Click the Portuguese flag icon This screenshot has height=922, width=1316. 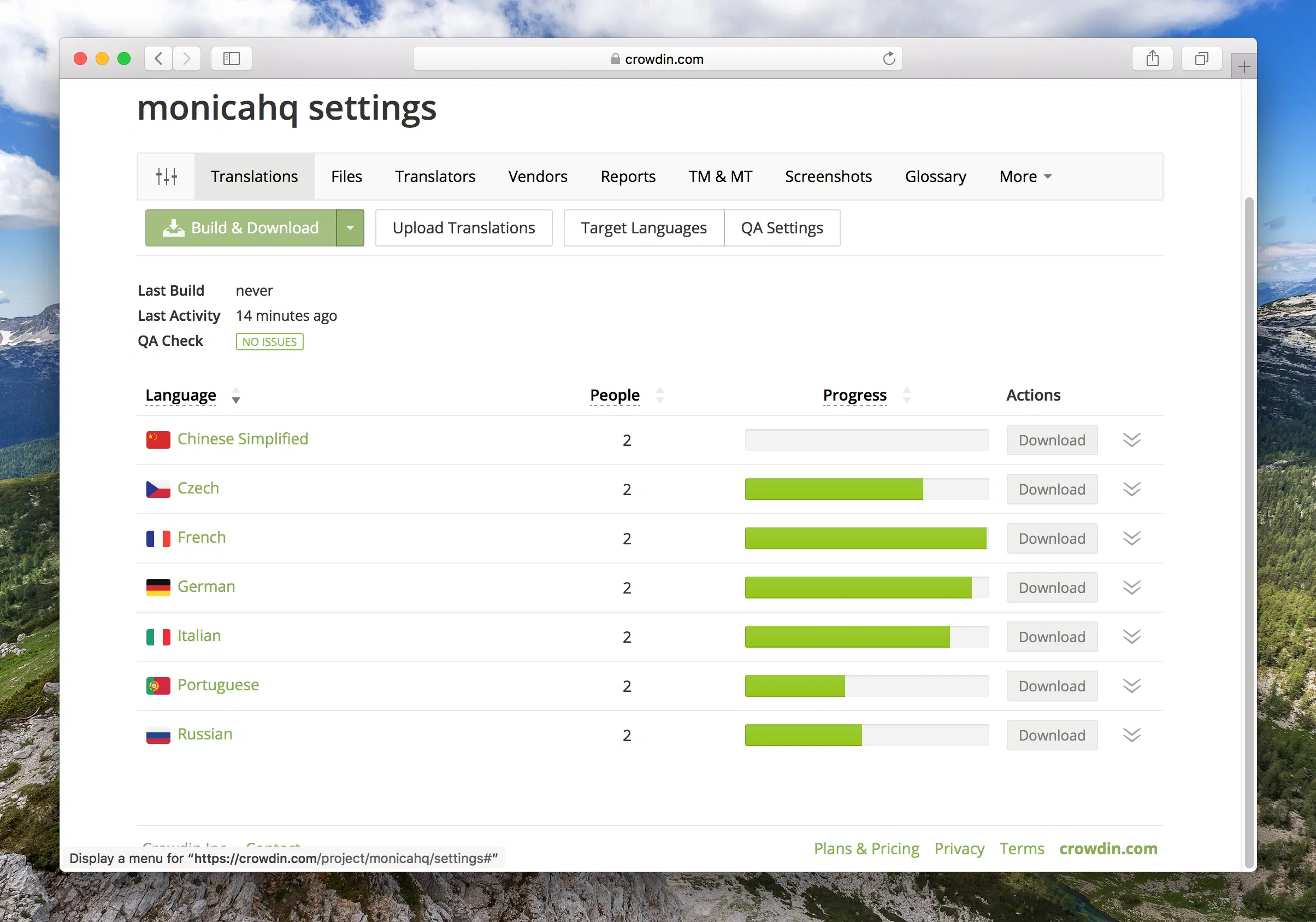[x=158, y=686]
